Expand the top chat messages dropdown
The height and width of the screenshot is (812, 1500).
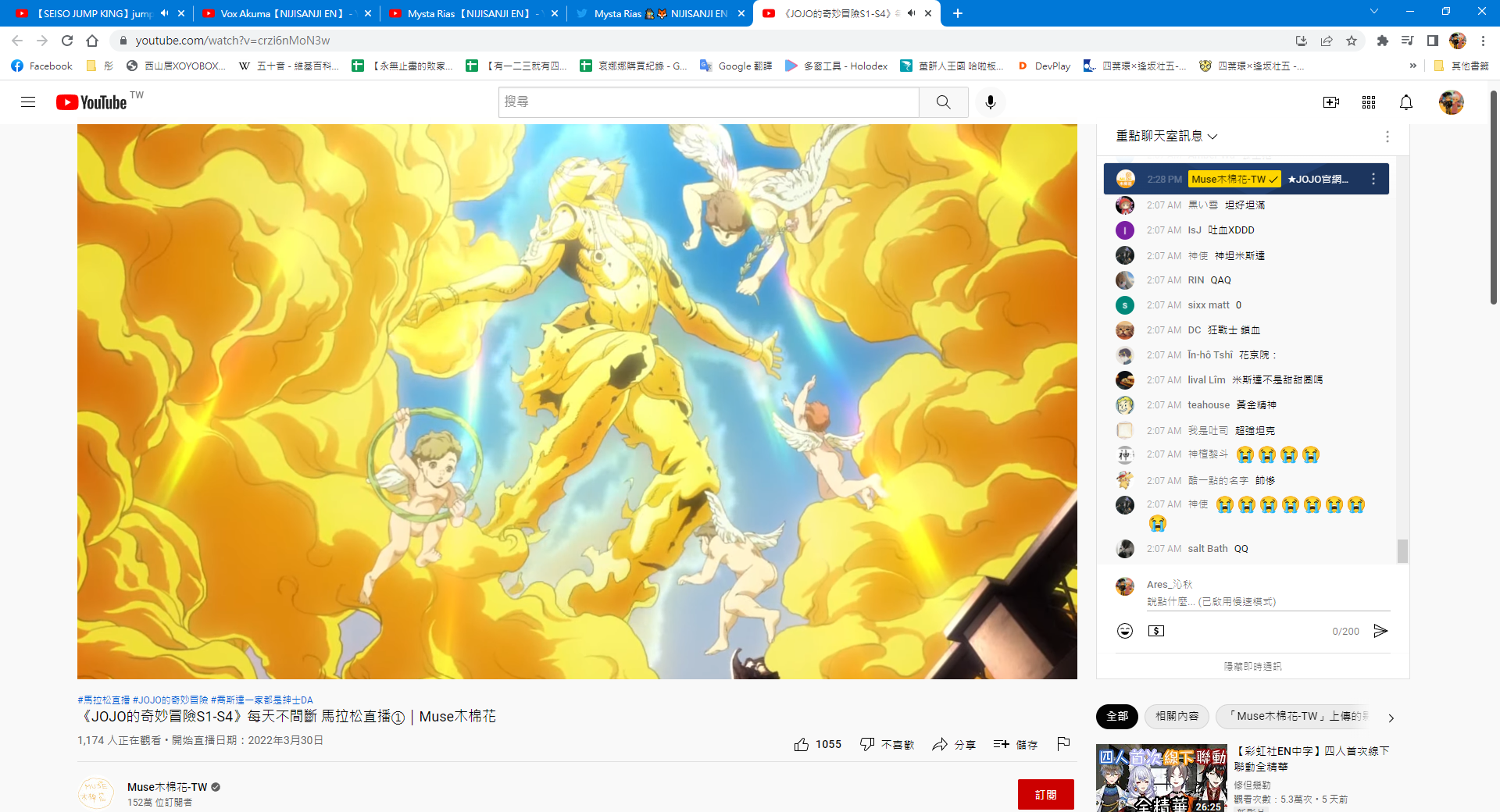tap(1166, 137)
